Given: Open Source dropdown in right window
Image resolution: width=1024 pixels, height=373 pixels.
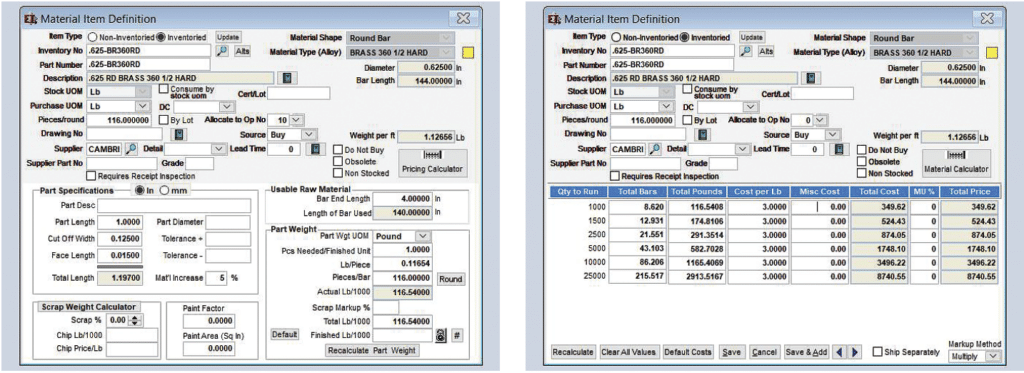Looking at the screenshot, I should click(832, 135).
